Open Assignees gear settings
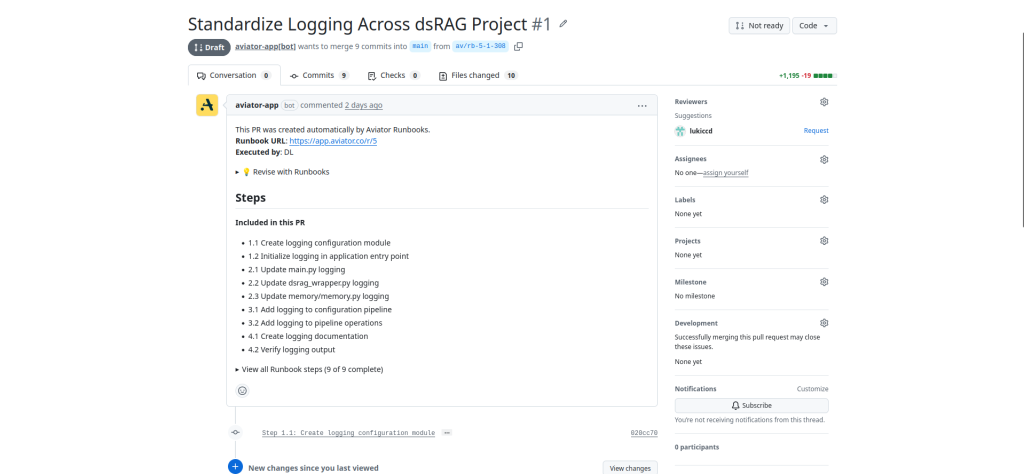The width and height of the screenshot is (1024, 474). click(x=824, y=159)
